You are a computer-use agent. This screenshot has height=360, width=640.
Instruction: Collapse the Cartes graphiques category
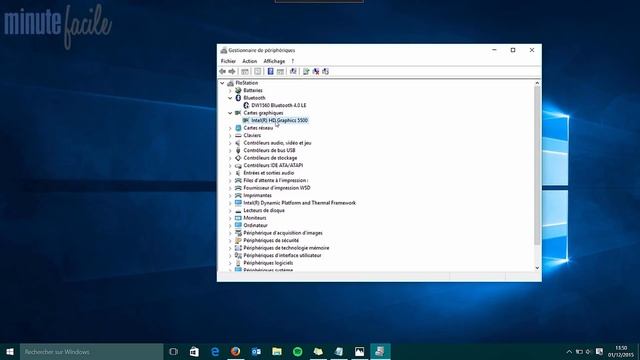(x=230, y=113)
